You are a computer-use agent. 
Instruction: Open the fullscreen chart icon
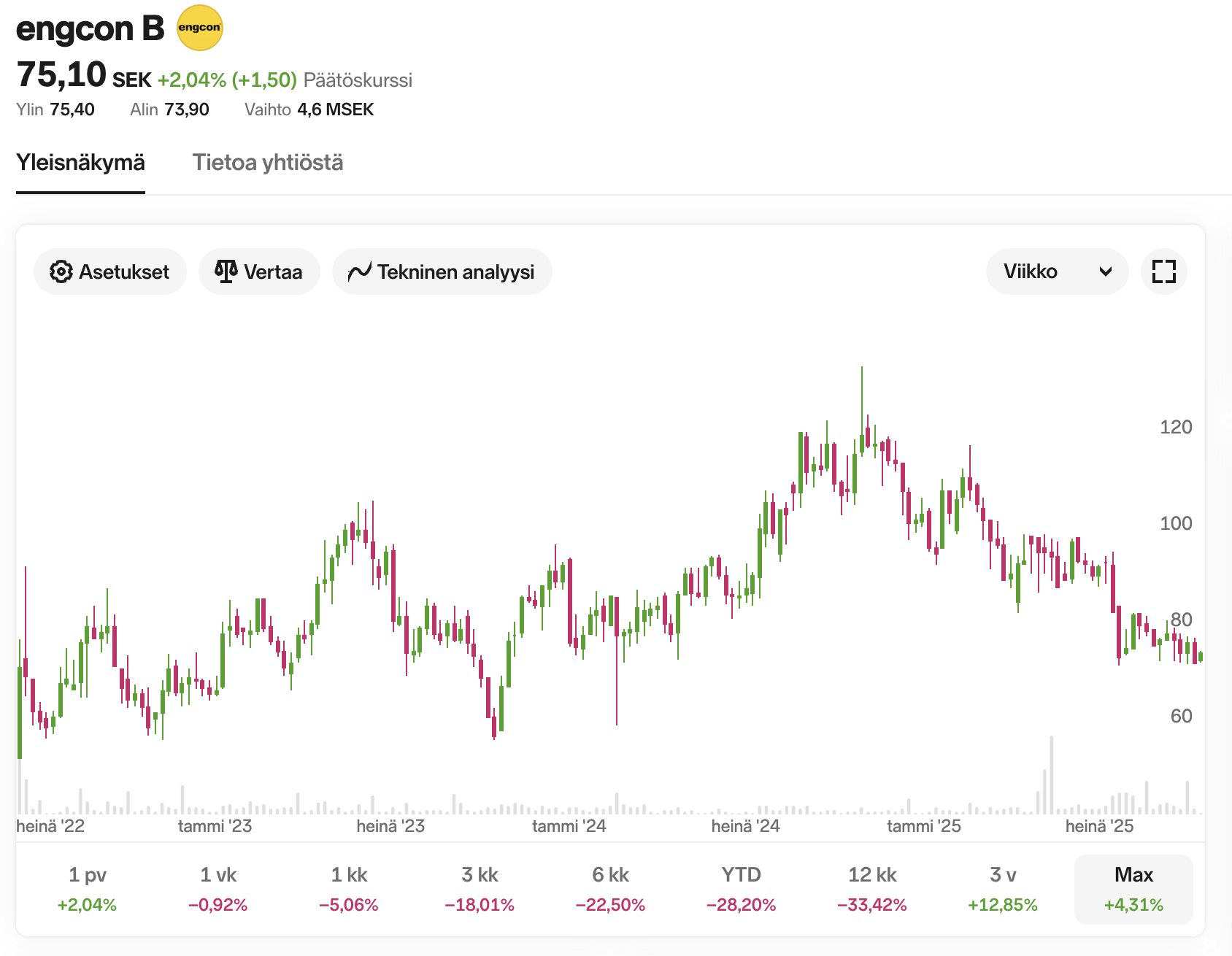[1163, 271]
